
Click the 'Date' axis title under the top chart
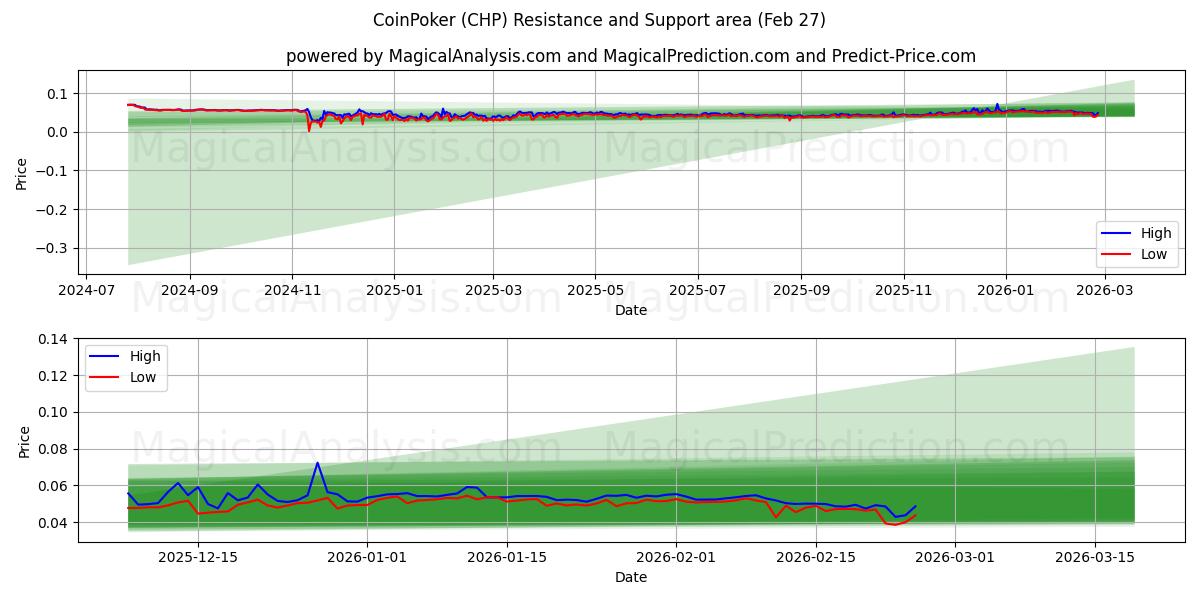tap(631, 310)
